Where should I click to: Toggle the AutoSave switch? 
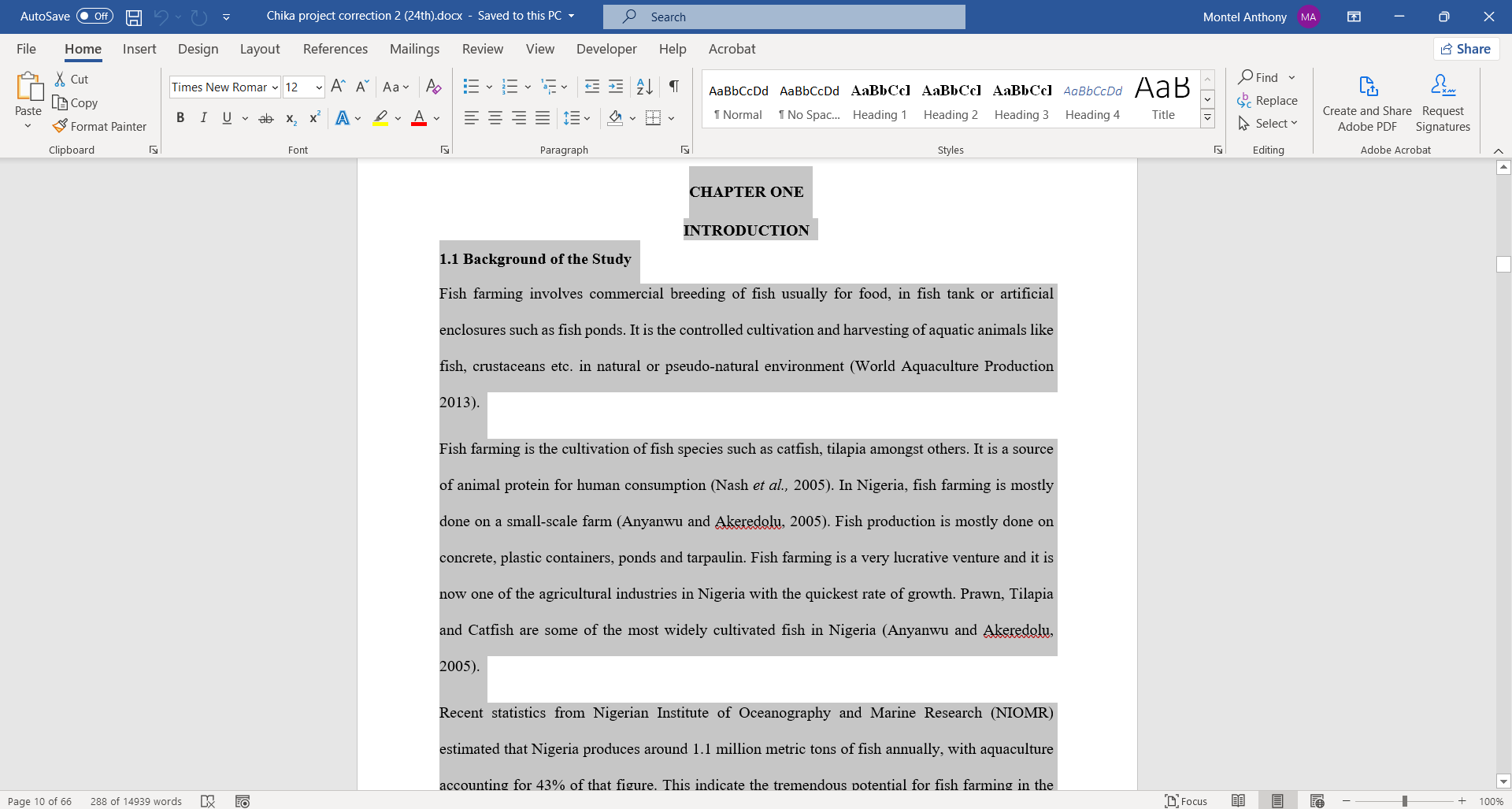point(94,16)
